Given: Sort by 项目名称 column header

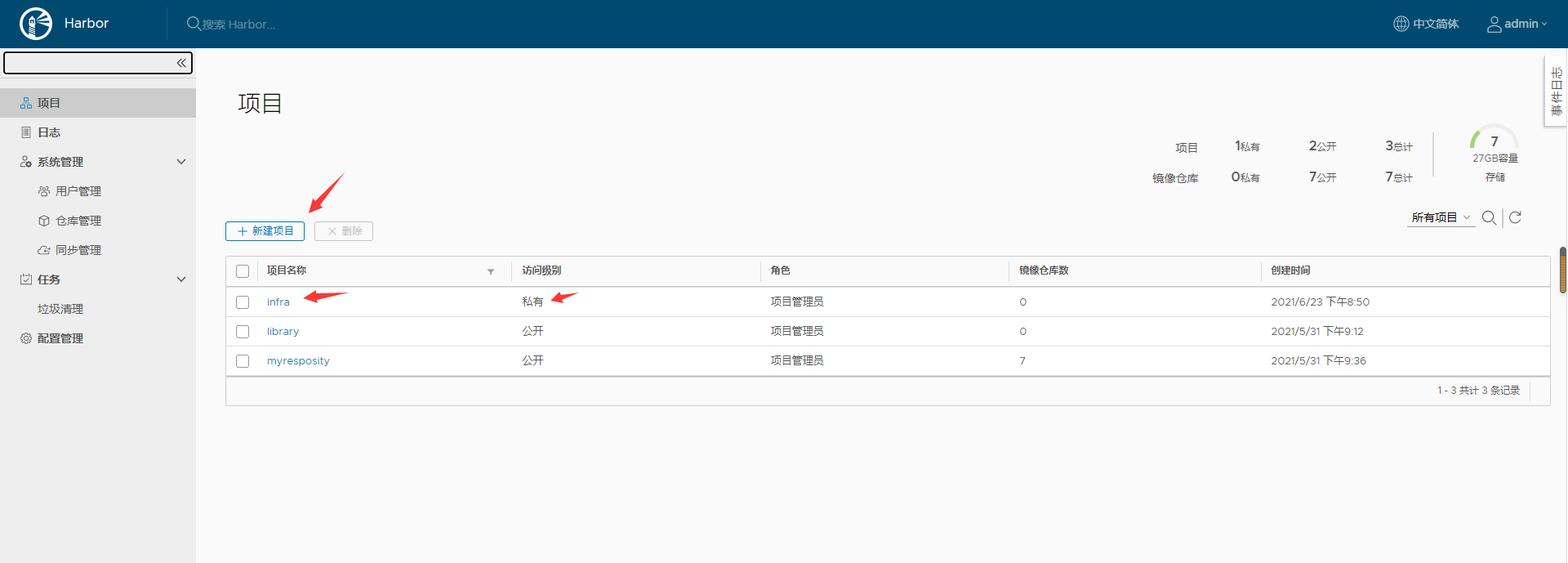Looking at the screenshot, I should point(287,270).
